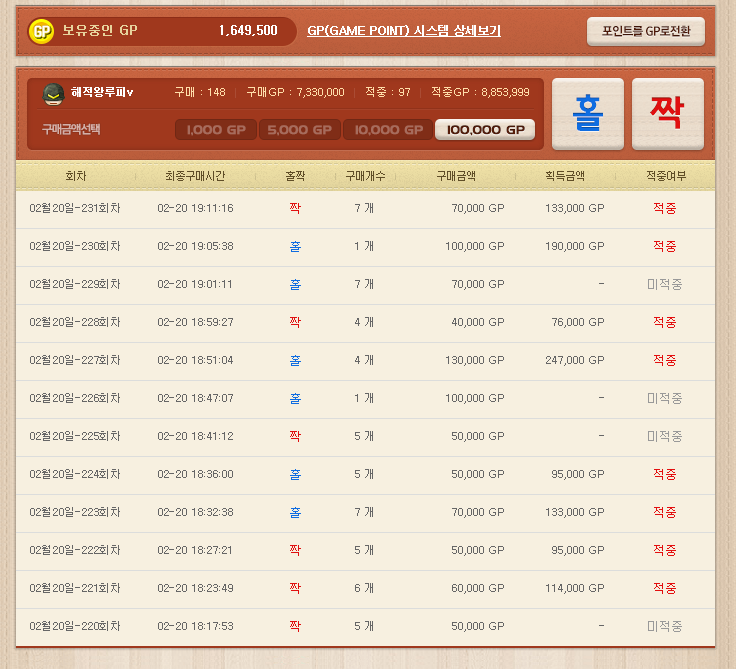Click purchase time 02-20 18:47:07

[x=195, y=399]
